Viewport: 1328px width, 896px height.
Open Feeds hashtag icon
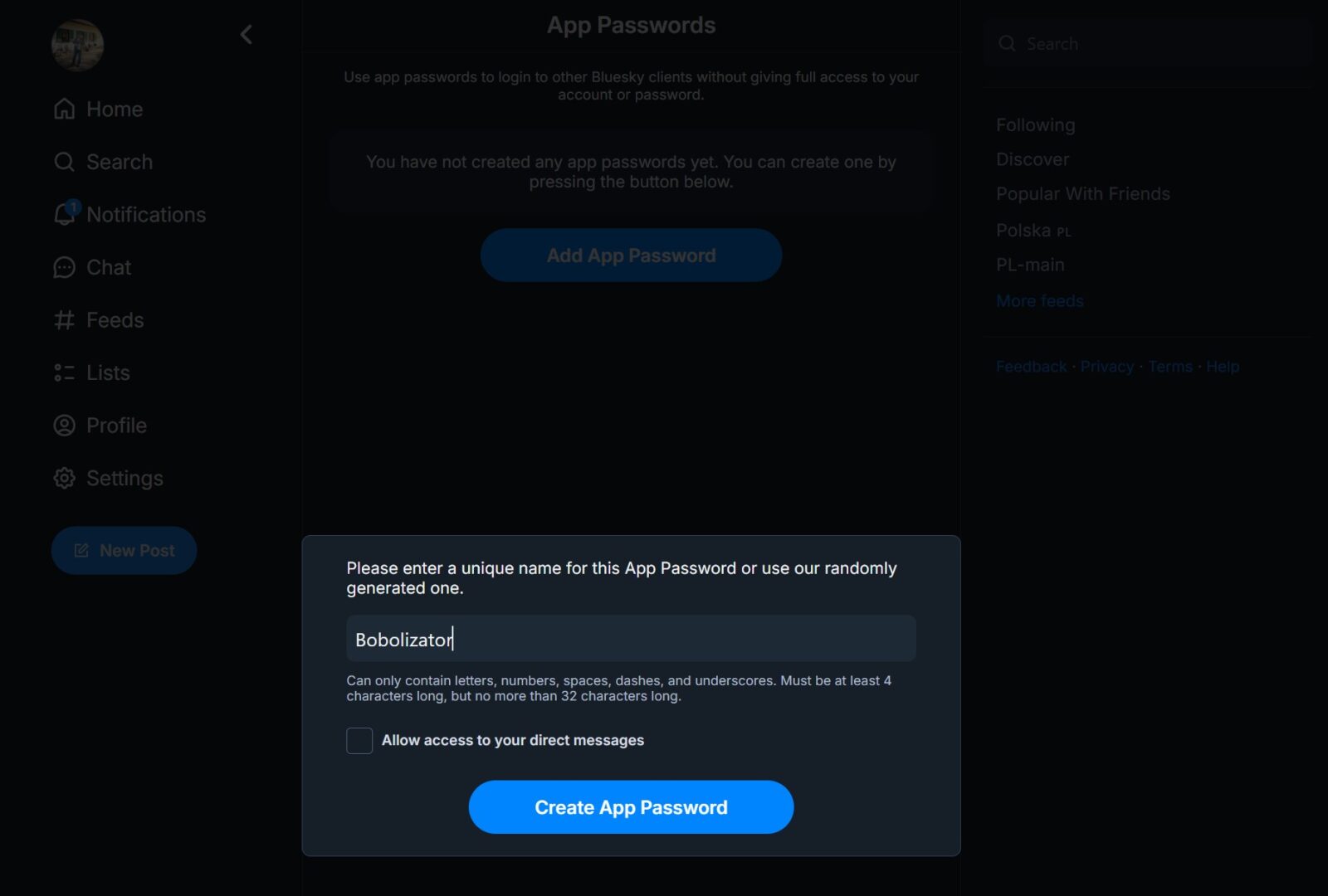point(64,320)
